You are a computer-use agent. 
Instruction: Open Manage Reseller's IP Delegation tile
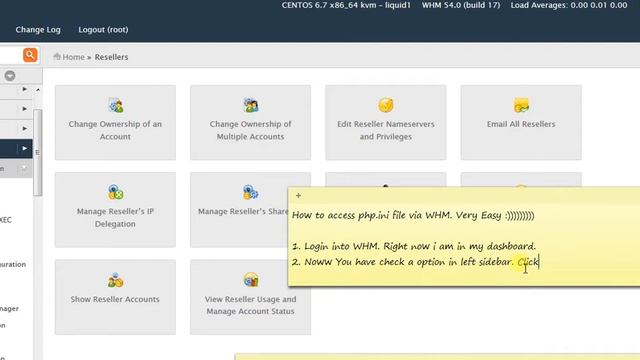115,209
